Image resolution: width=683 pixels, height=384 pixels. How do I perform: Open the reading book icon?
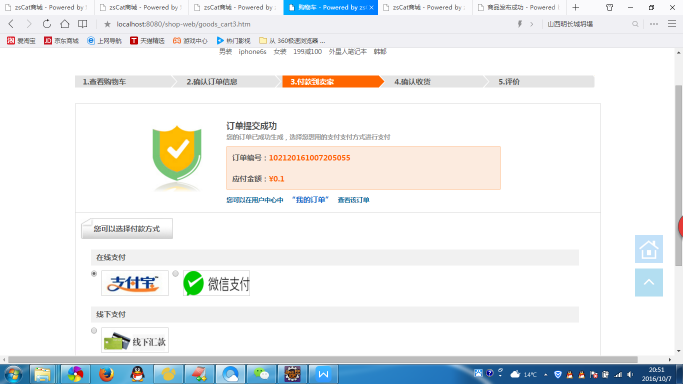[x=82, y=24]
